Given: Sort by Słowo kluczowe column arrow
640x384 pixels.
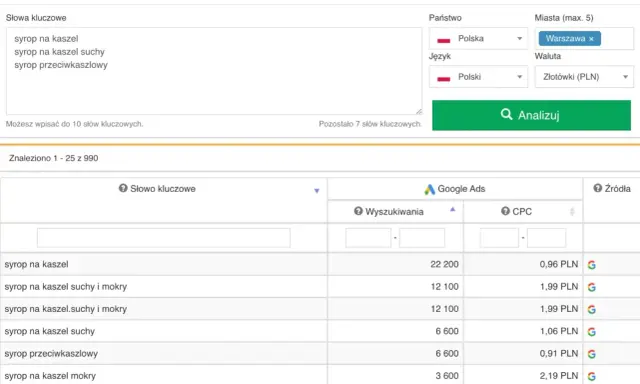Looking at the screenshot, I should pyautogui.click(x=317, y=191).
